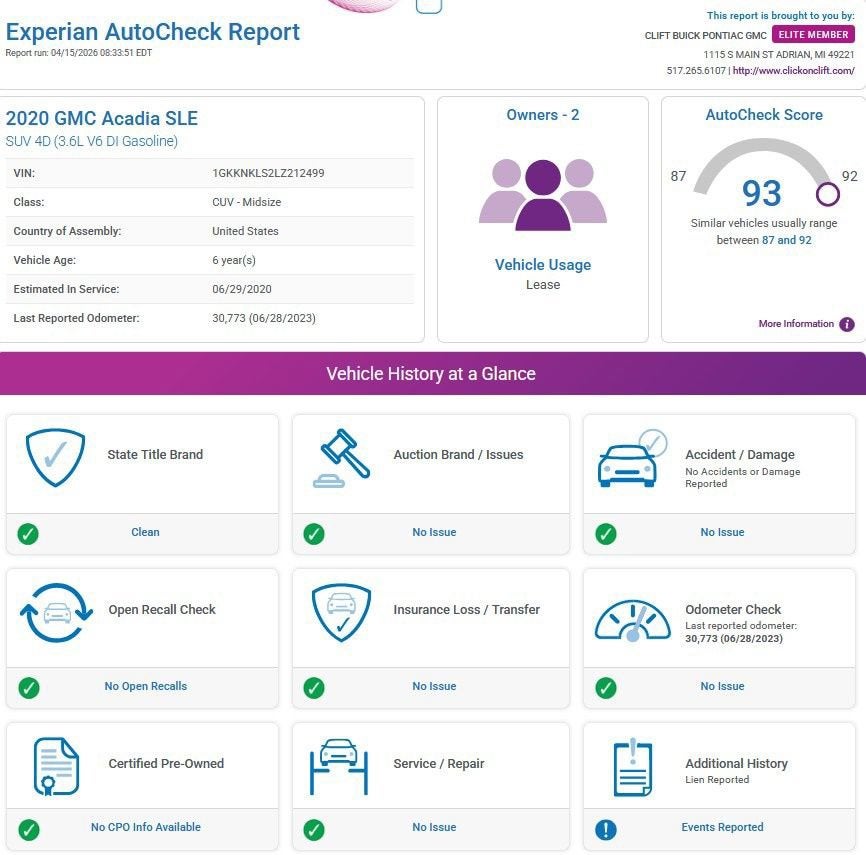This screenshot has width=866, height=855.
Task: Click the Lien Reported text
Action: (x=717, y=780)
